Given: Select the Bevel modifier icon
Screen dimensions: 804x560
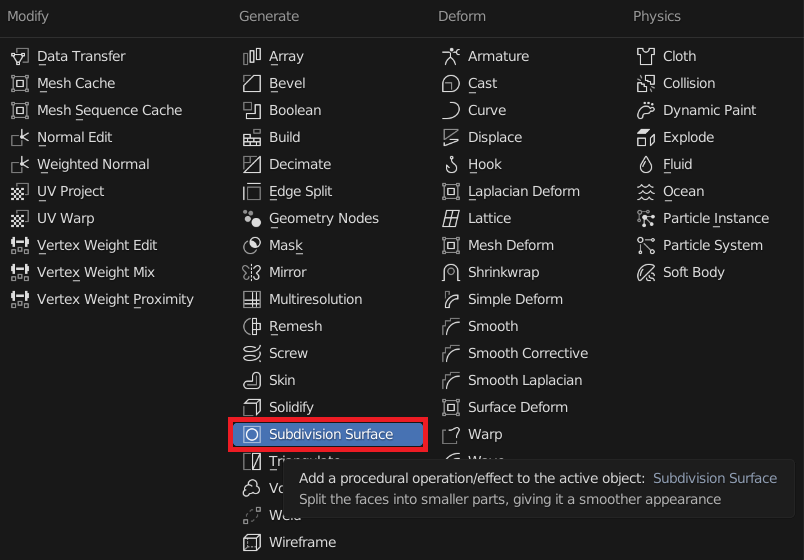Looking at the screenshot, I should 252,84.
